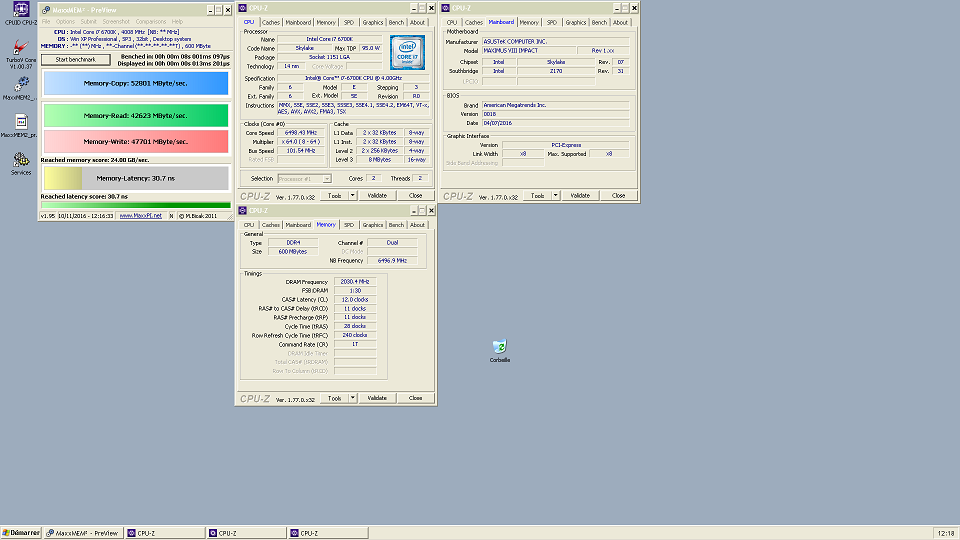Switch to MaxxMEM PreView taskbar button
Viewport: 960px width, 540px height.
click(x=83, y=533)
